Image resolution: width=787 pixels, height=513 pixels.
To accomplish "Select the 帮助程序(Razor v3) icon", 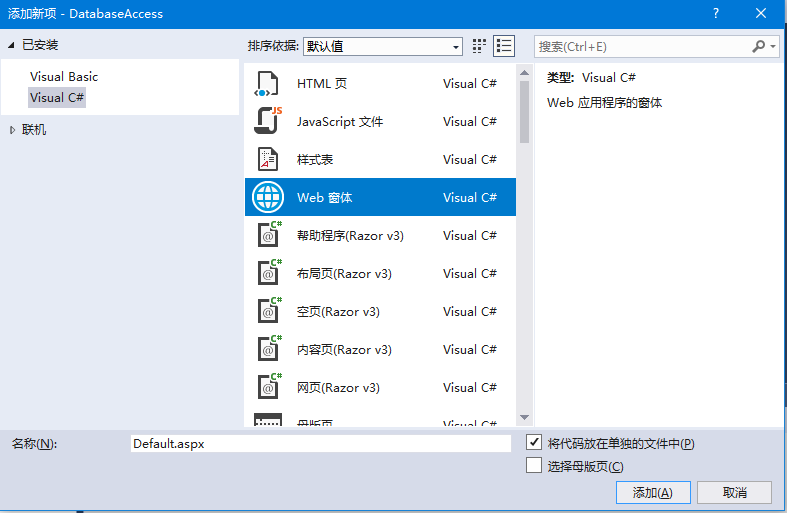I will pos(267,236).
